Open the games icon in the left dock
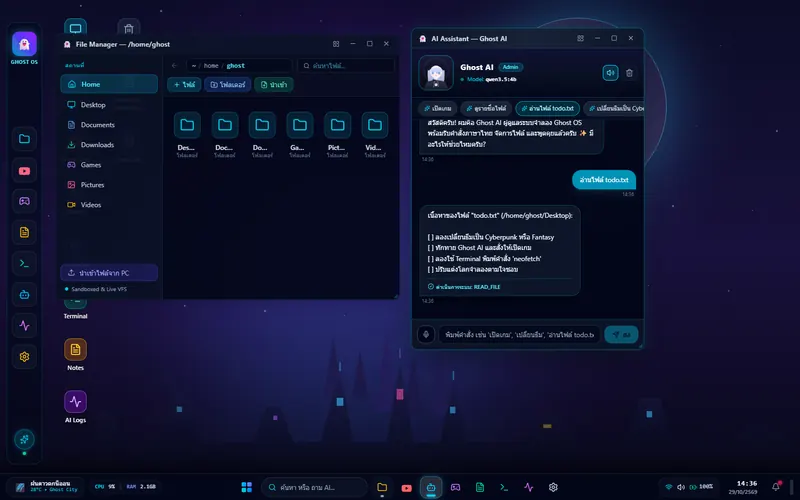Image resolution: width=800 pixels, height=500 pixels. (x=24, y=201)
